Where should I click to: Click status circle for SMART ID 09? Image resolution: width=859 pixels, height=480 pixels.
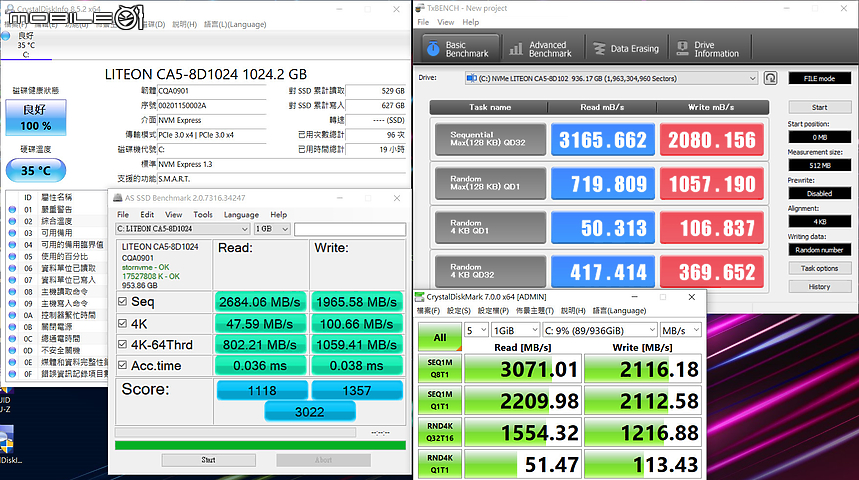(12, 304)
